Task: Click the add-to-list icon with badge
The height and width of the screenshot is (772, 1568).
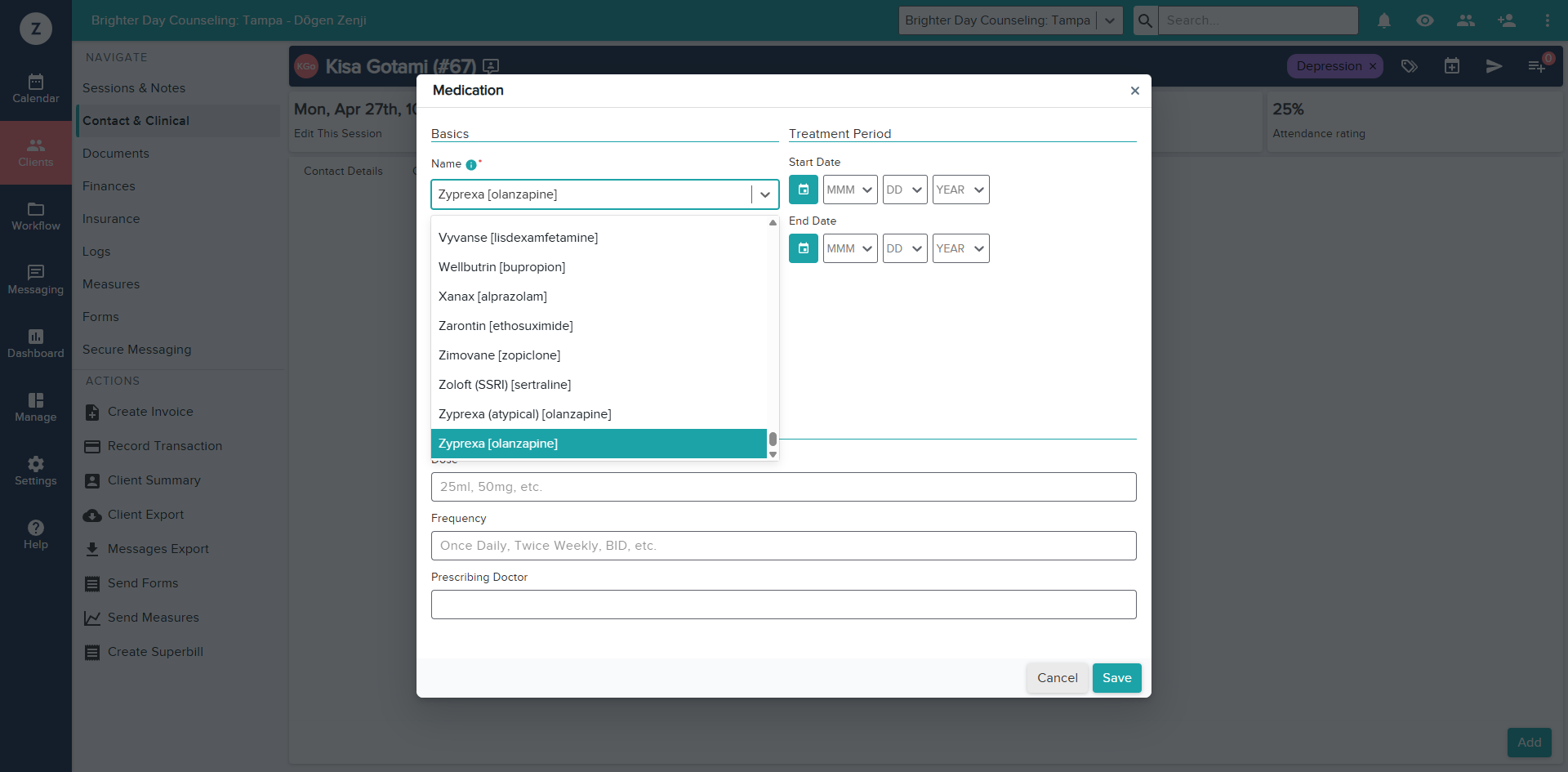Action: coord(1537,66)
